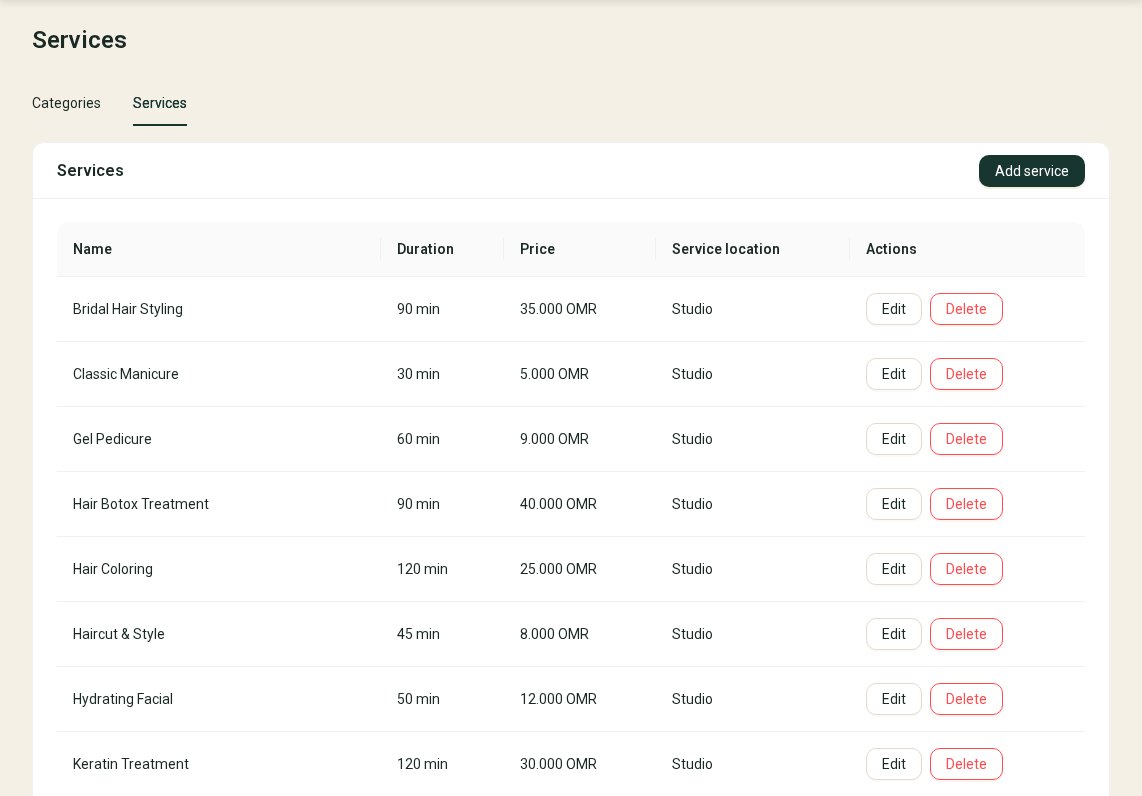Click the 9.000 OMR price value
Viewport: 1142px width, 796px height.
coord(554,439)
